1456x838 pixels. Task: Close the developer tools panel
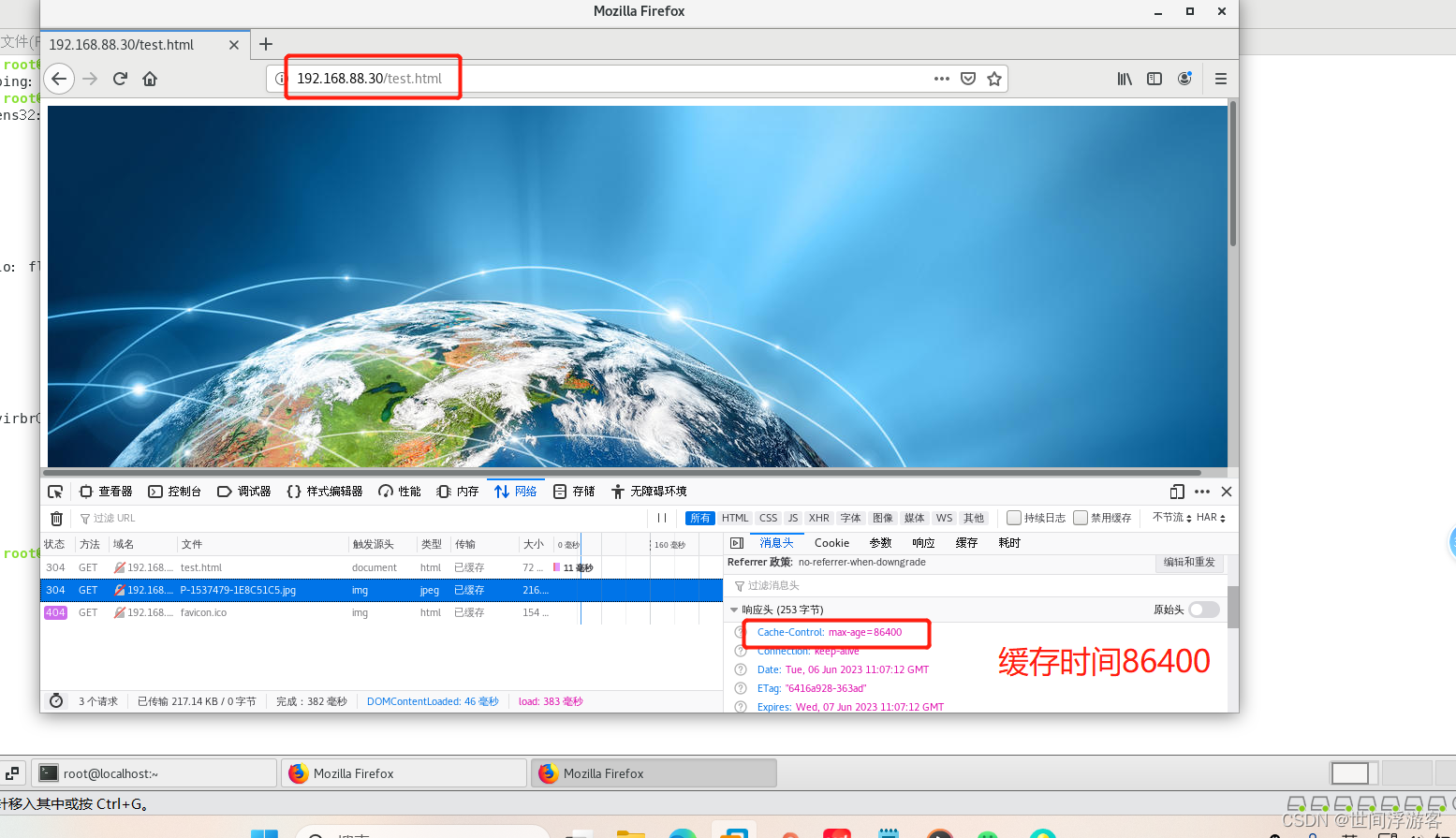(1227, 492)
